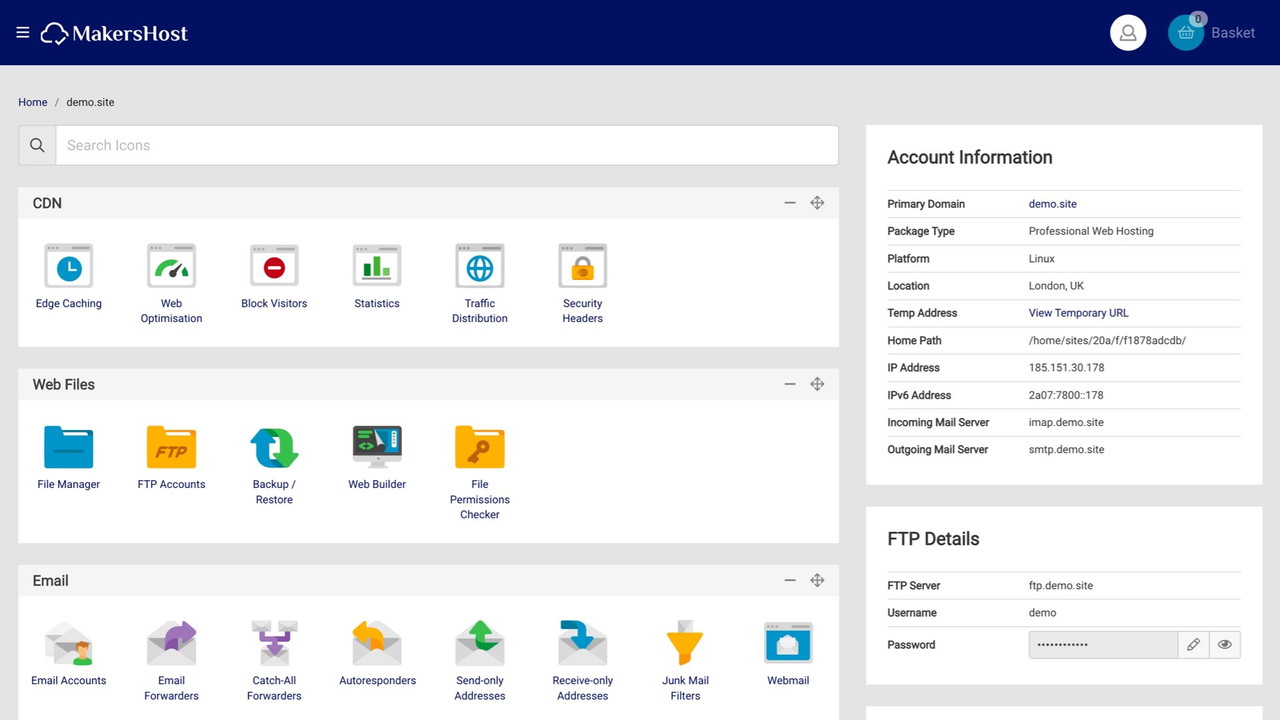Go to Home breadcrumb
The width and height of the screenshot is (1280, 720).
[x=33, y=102]
